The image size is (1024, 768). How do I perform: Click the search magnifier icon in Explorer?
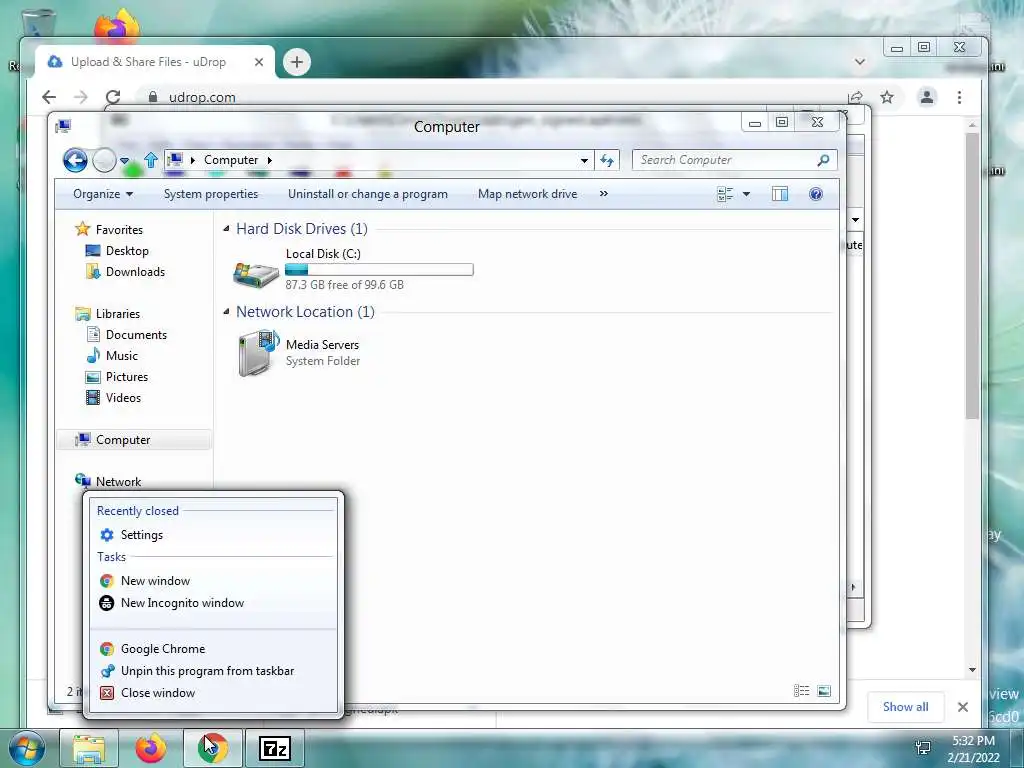[x=823, y=160]
